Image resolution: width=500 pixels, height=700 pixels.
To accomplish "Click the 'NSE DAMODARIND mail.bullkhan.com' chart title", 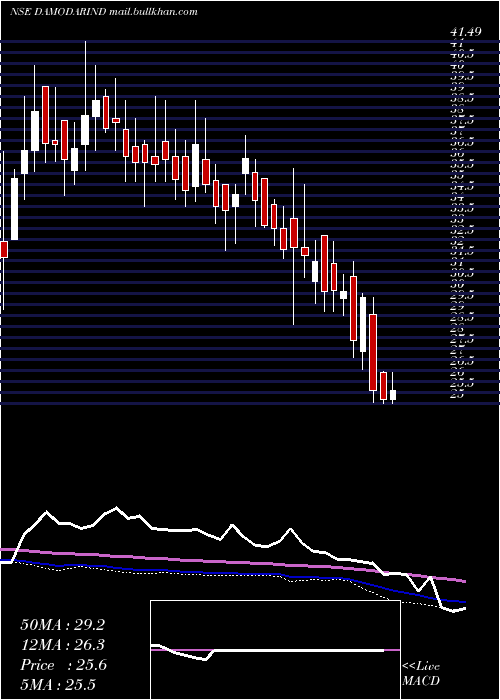I will pyautogui.click(x=104, y=12).
